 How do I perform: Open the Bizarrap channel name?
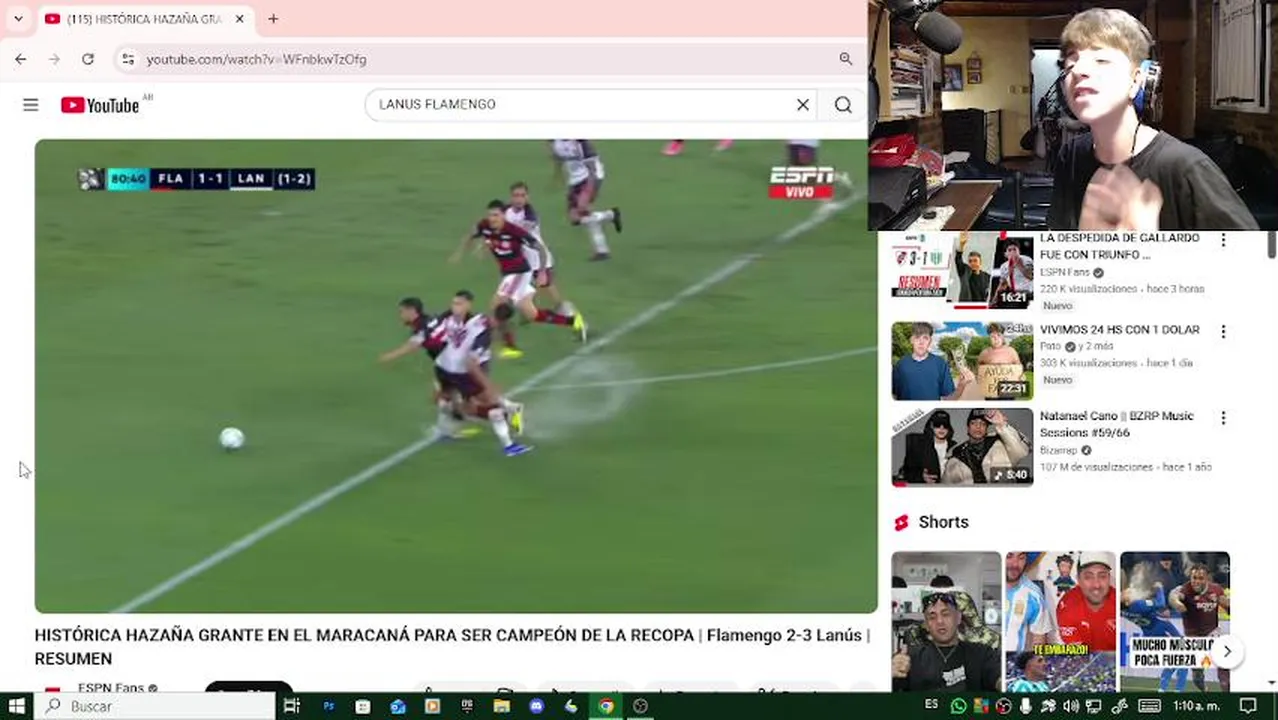click(x=1058, y=451)
